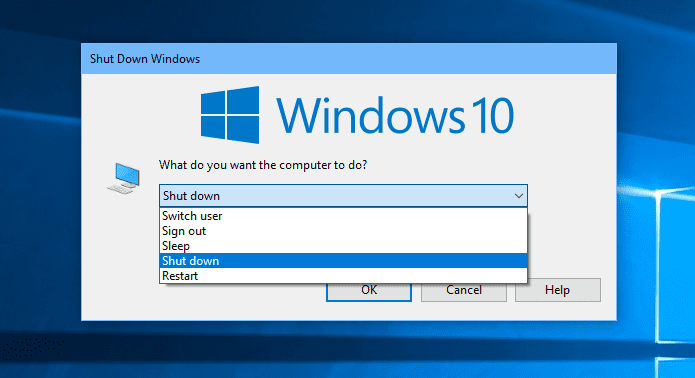Choose Restart from the dropdown list
The image size is (695, 378).
click(344, 276)
